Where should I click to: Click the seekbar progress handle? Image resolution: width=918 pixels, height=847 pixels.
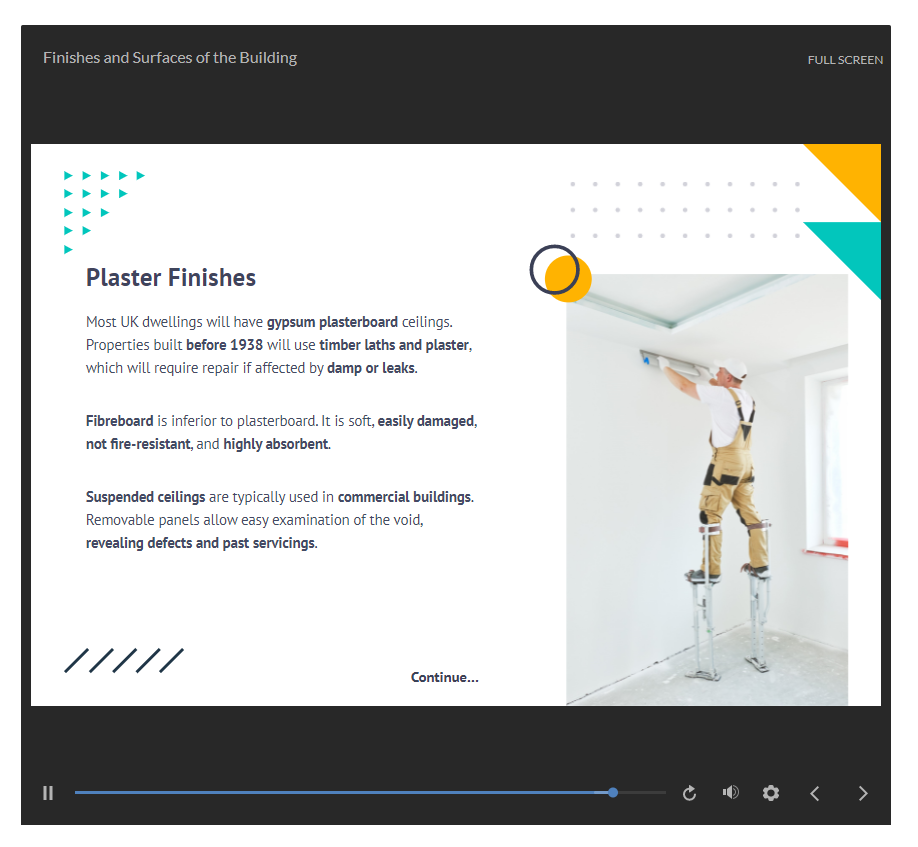[x=612, y=793]
